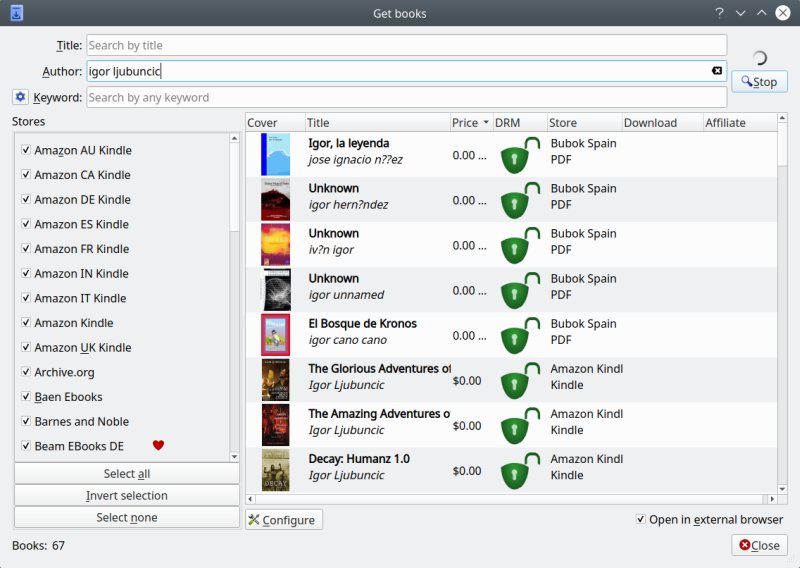The image size is (800, 568).
Task: Click the DRM unlocked padlock for Igor, la leyenda
Action: click(x=516, y=155)
